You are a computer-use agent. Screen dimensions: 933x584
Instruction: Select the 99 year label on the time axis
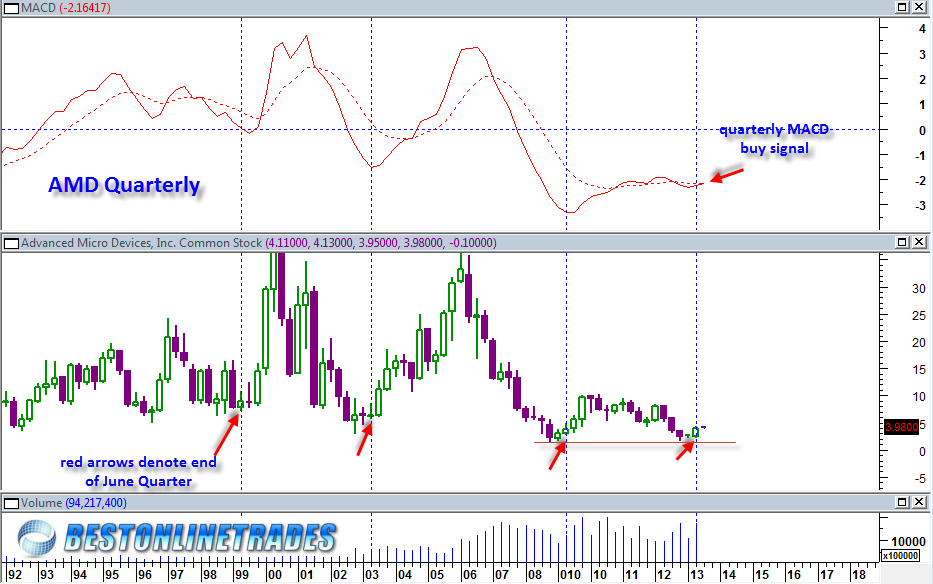(241, 575)
